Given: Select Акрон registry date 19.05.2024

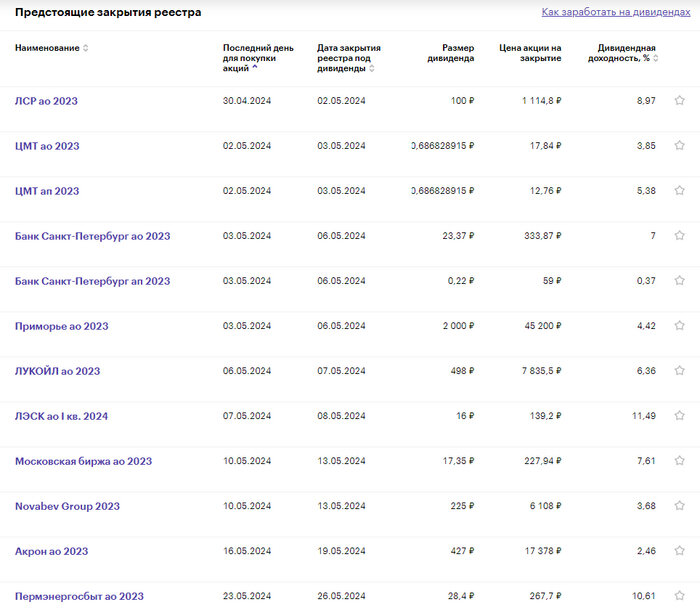Looking at the screenshot, I should (x=342, y=551).
